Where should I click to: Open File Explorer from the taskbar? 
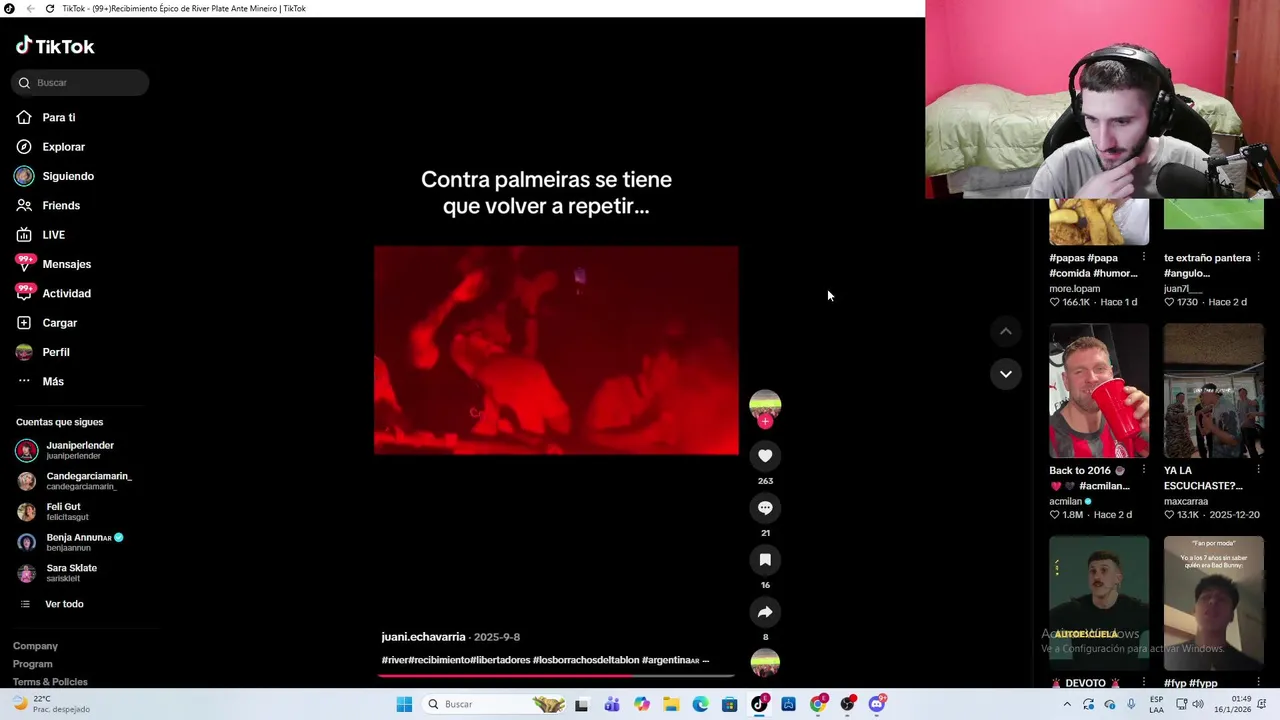[671, 704]
